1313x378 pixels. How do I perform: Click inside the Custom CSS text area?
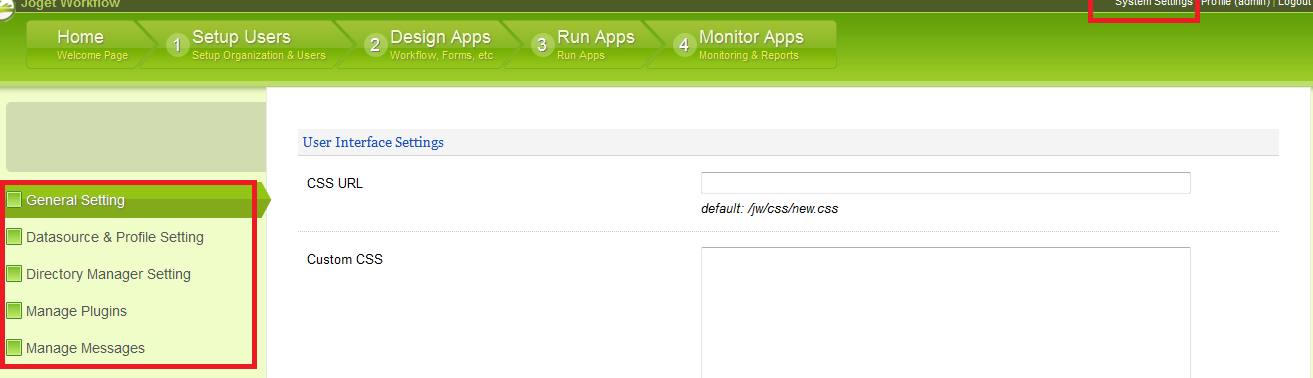(x=946, y=312)
